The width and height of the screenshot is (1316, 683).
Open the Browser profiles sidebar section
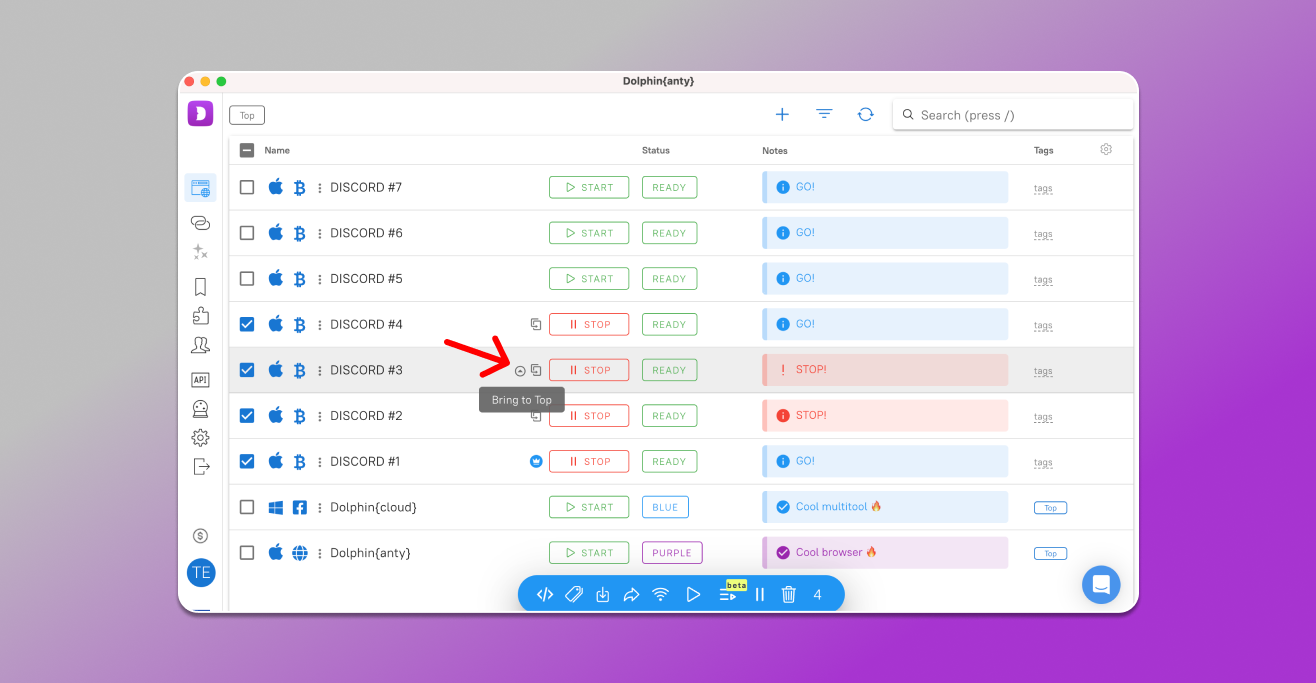(x=200, y=188)
